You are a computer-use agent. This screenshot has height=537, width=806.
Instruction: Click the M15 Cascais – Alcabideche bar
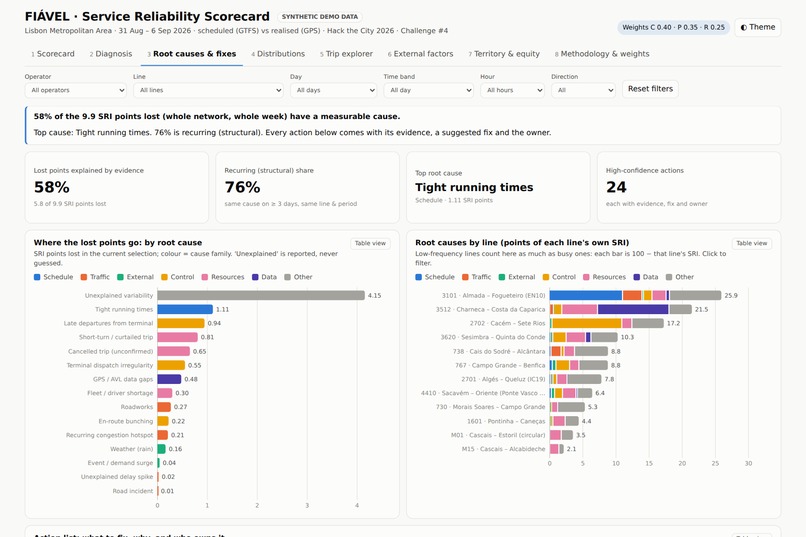(557, 449)
